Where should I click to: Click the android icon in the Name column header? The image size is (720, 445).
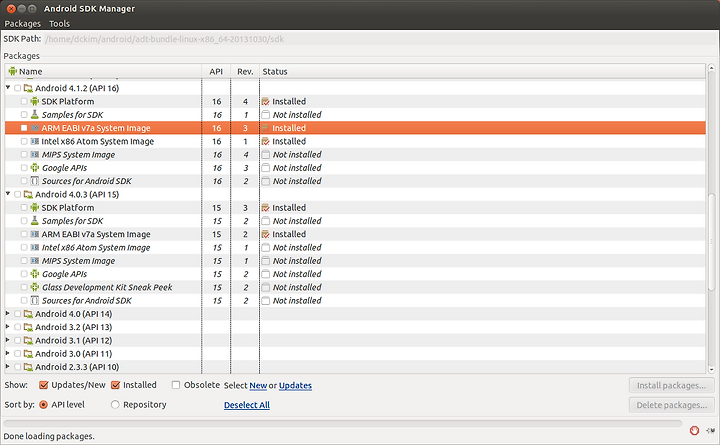[12, 71]
